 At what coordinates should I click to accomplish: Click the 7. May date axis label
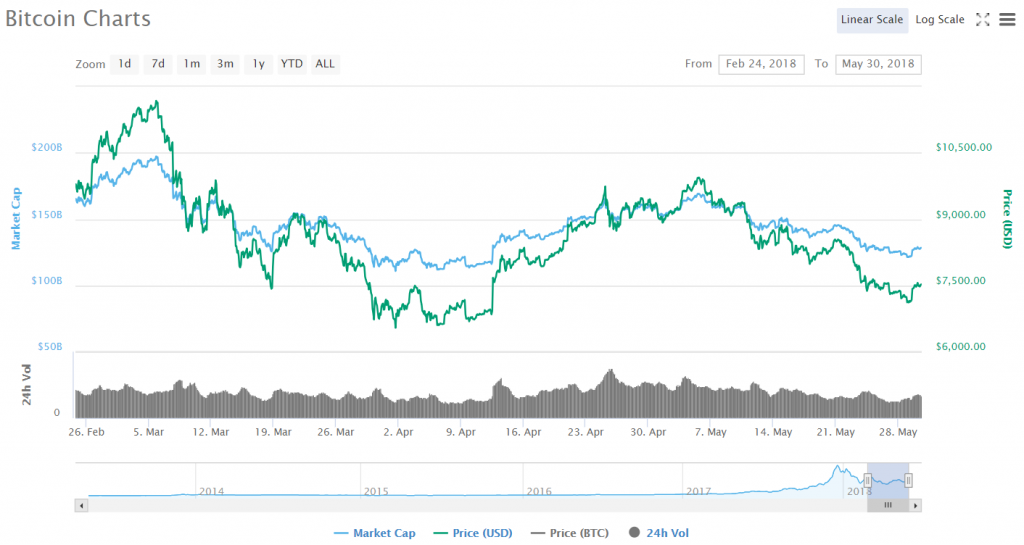[711, 432]
